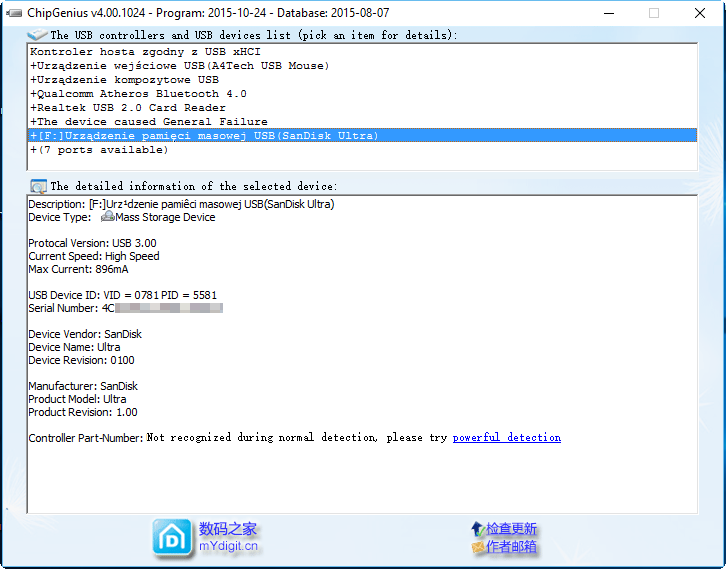Click the Controller Part-Number label
Screen dimensions: 726x569
point(86,438)
